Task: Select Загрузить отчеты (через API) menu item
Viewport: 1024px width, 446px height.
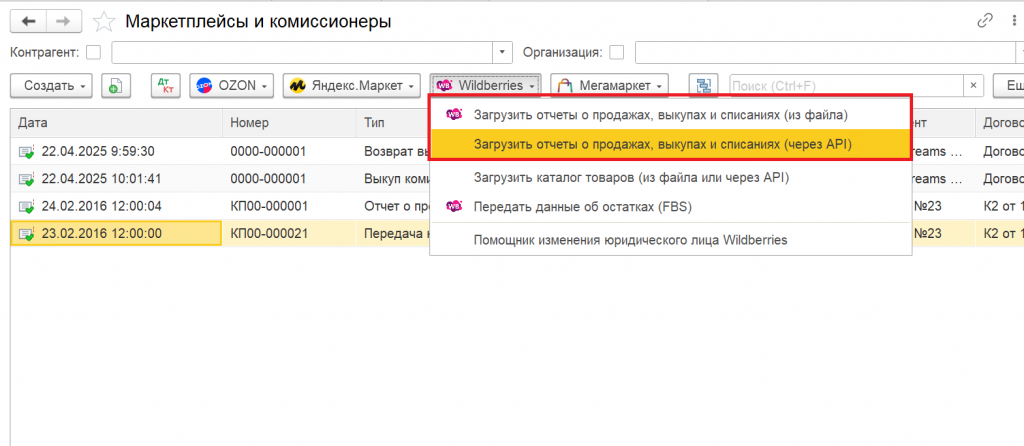Action: pyautogui.click(x=669, y=144)
